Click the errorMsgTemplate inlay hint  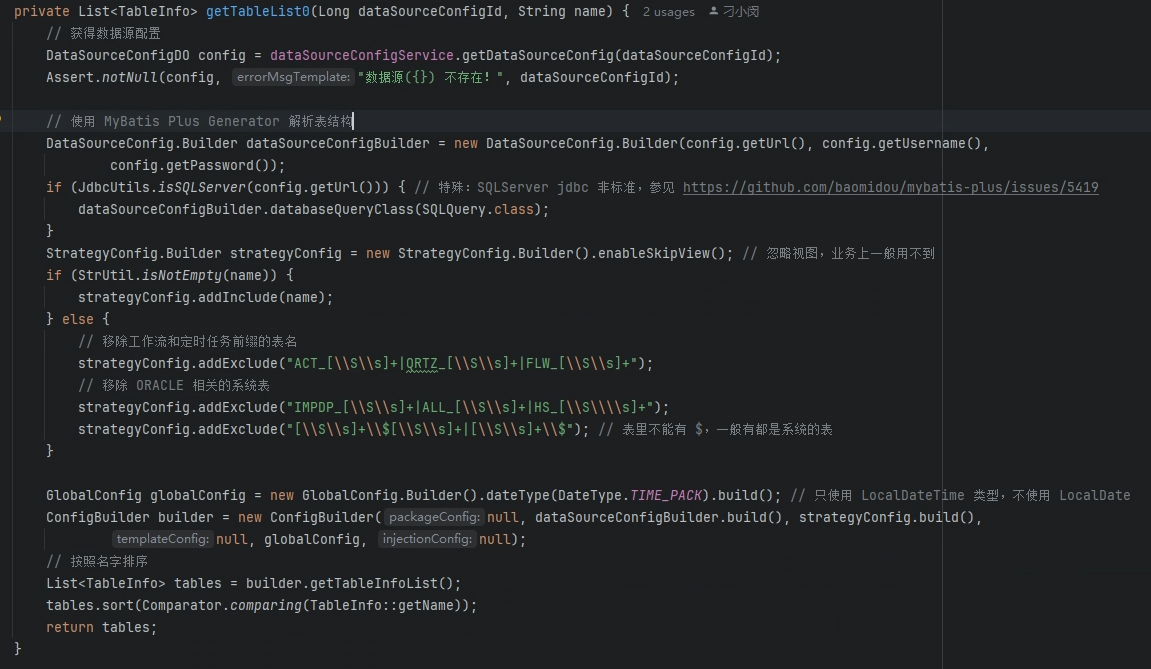[294, 78]
